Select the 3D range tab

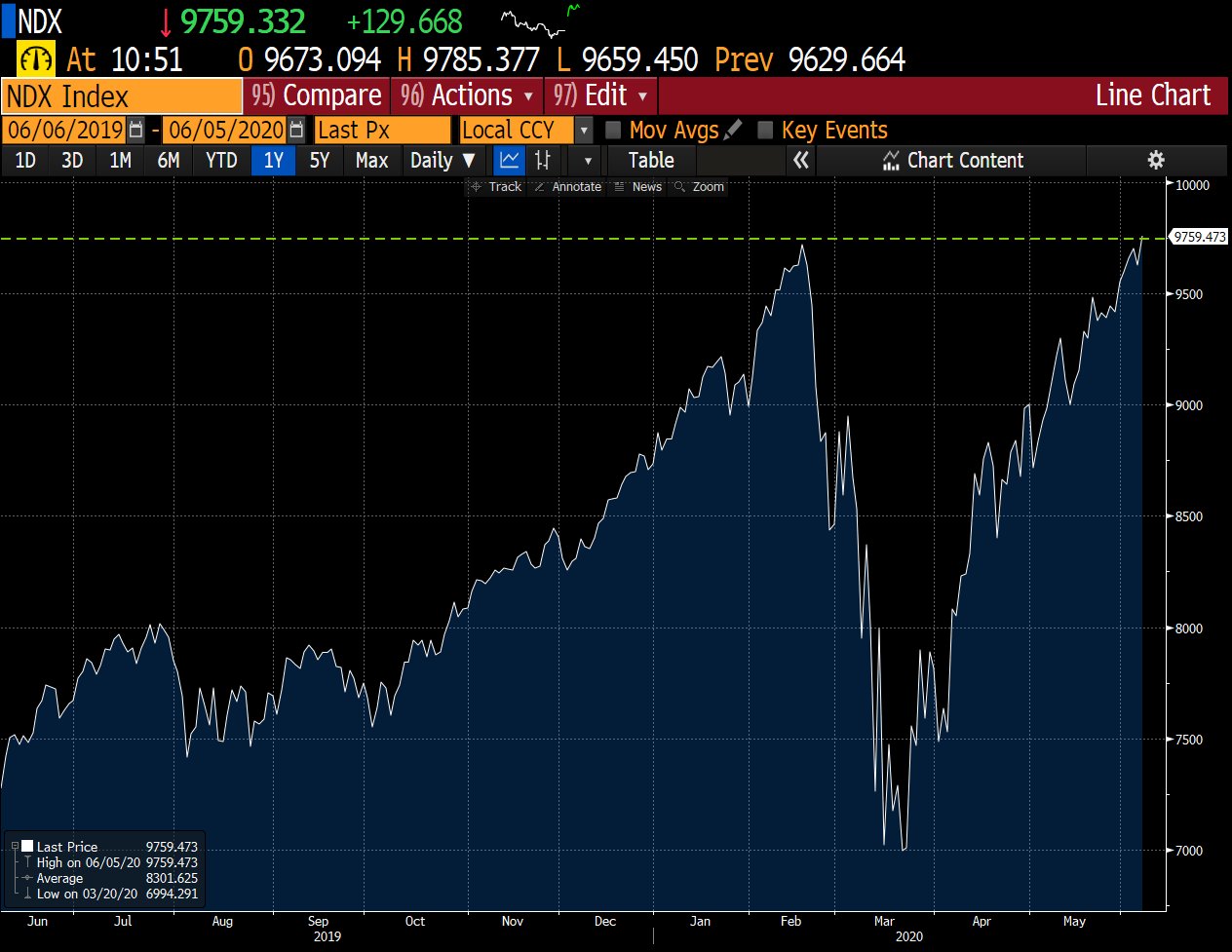72,161
